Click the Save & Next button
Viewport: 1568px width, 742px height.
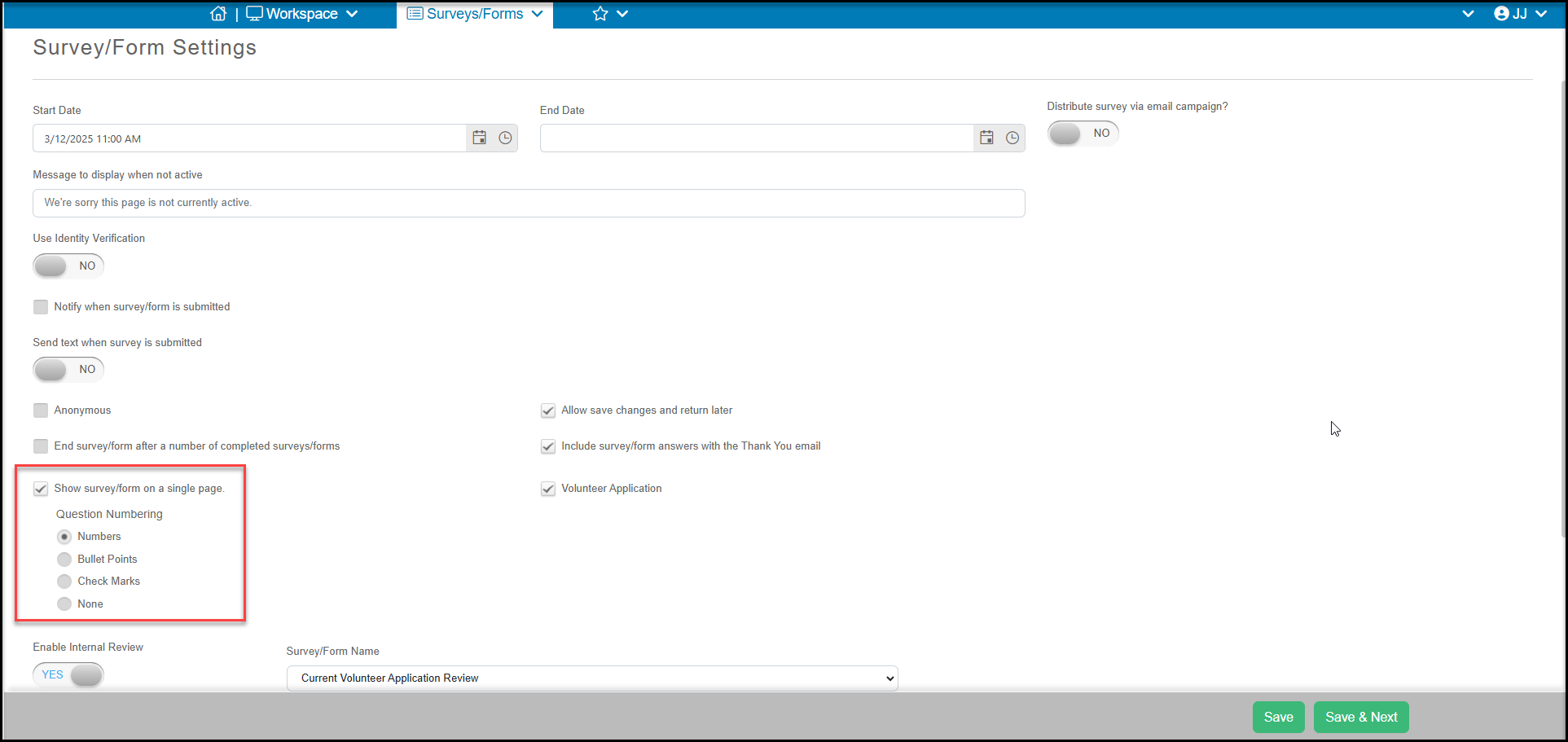1361,717
